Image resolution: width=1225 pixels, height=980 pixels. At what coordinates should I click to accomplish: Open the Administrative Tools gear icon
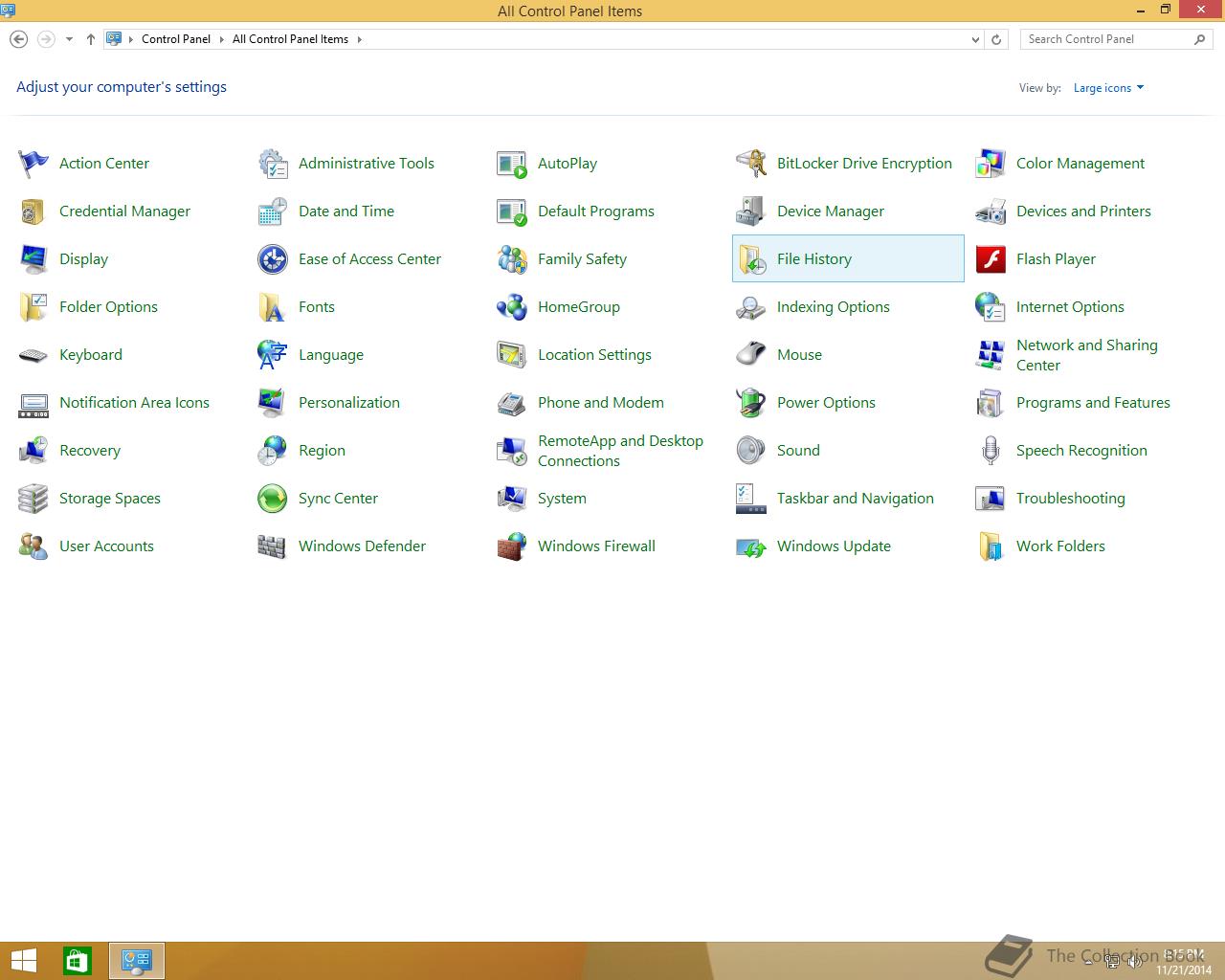273,164
